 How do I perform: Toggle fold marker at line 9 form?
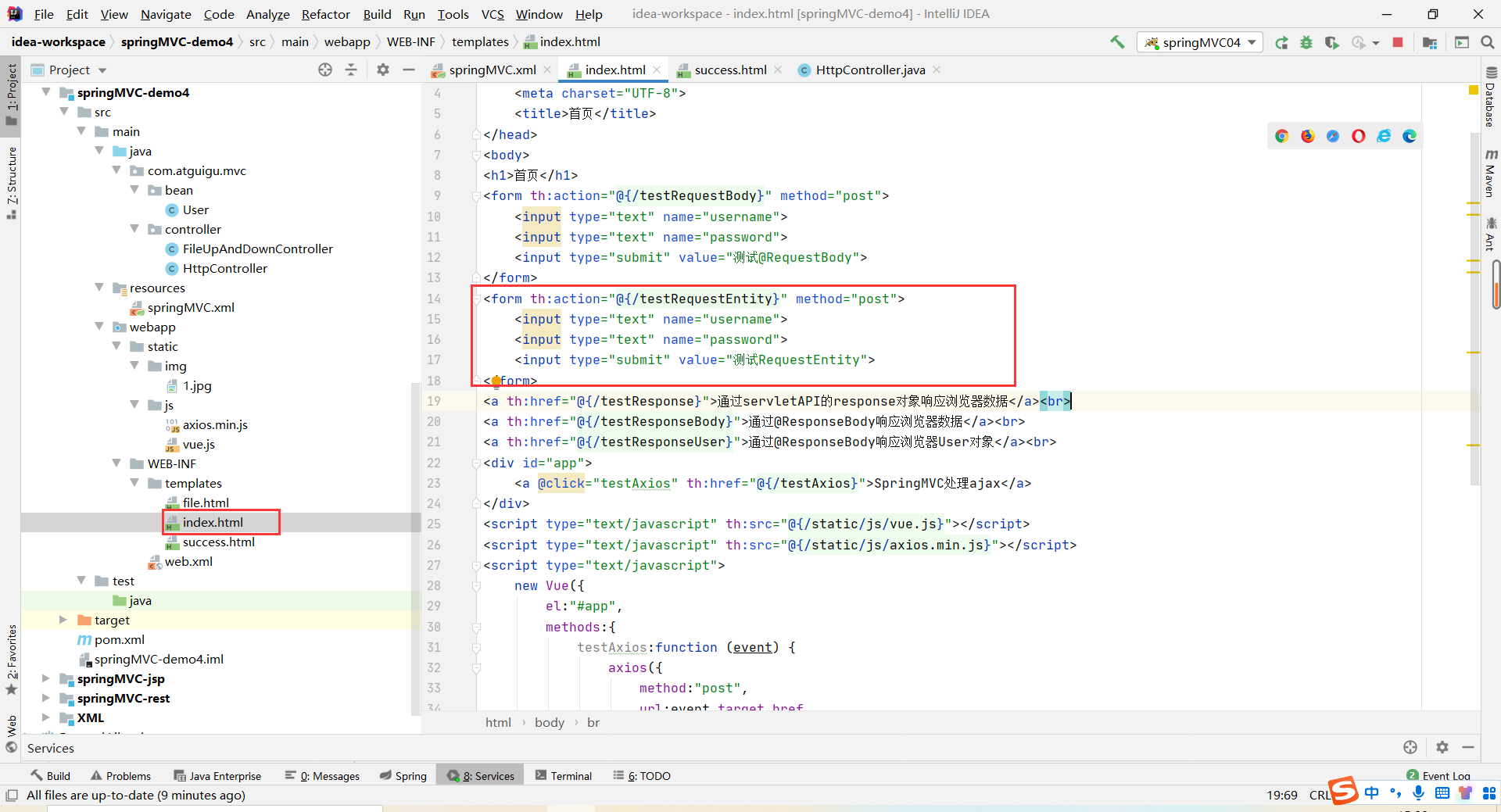click(476, 196)
